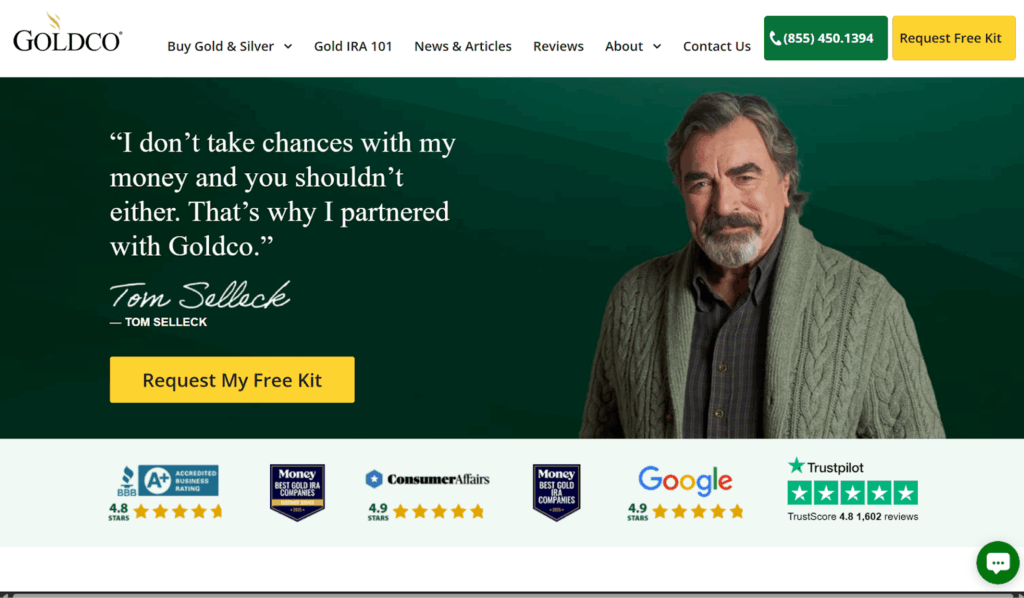Viewport: 1024px width, 598px height.
Task: Open the ConsumerAffairs rating logo
Action: click(x=427, y=479)
